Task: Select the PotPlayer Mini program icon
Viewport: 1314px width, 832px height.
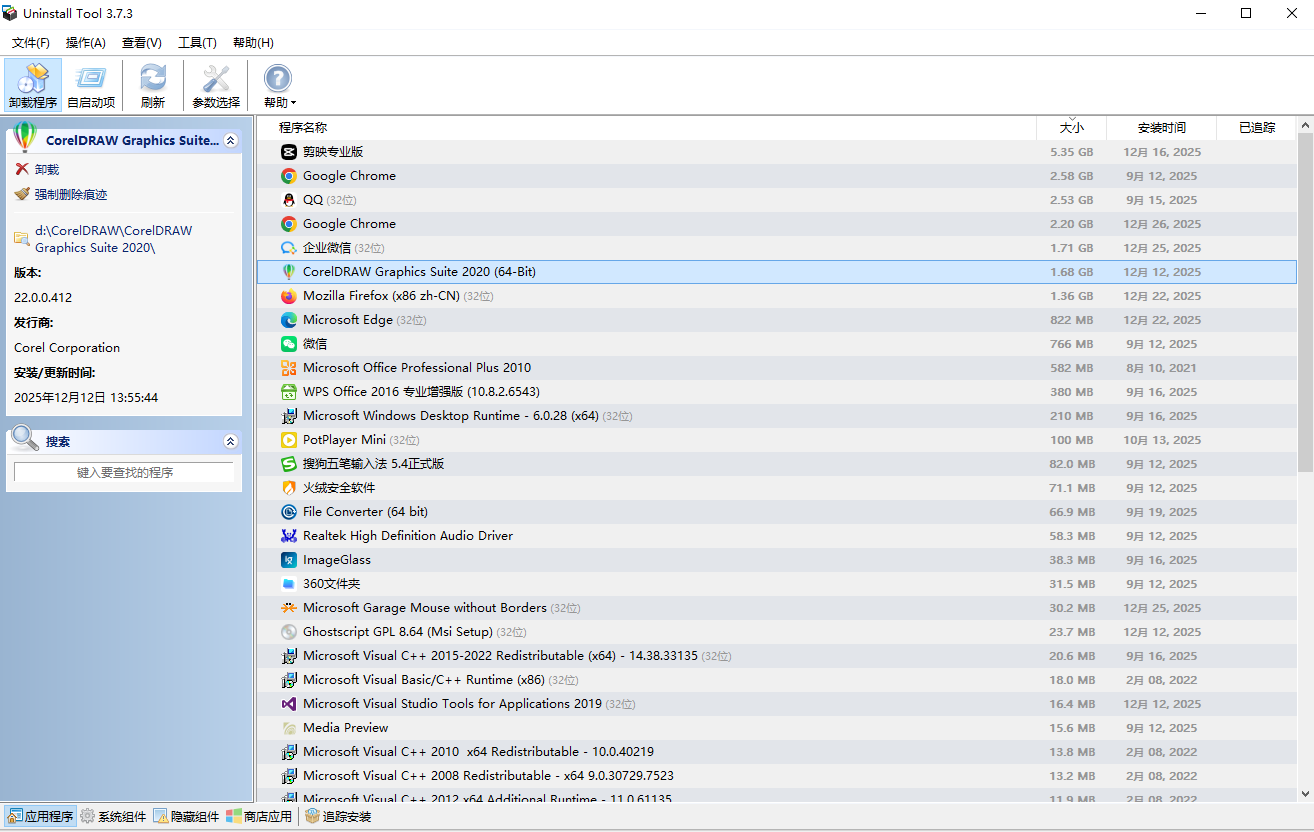Action: [x=289, y=440]
